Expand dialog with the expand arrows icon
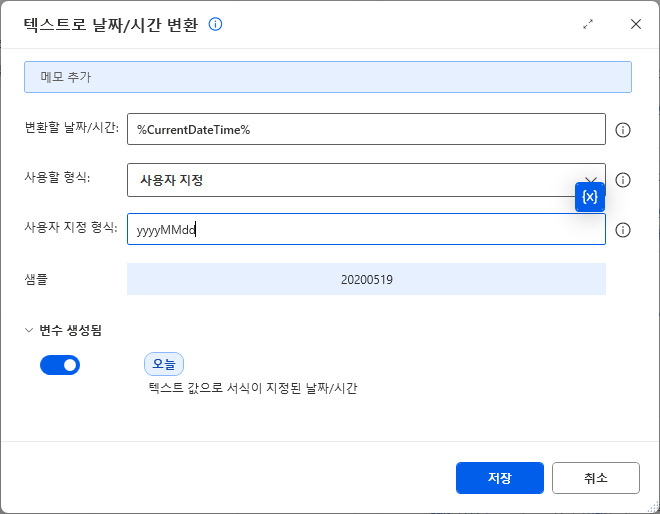 588,24
